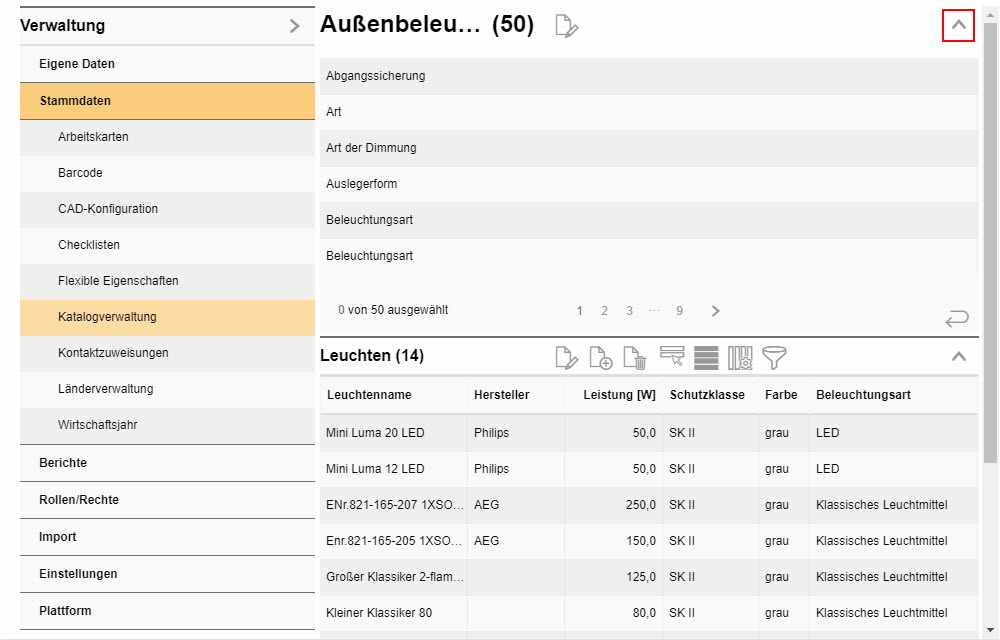Click the list rows display icon
This screenshot has width=1000, height=640.
pos(706,357)
